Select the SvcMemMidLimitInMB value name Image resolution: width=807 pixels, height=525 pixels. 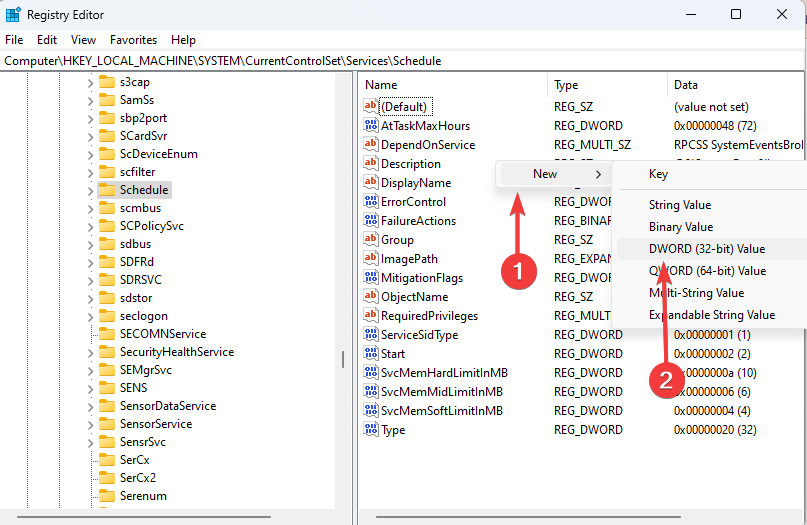[442, 392]
